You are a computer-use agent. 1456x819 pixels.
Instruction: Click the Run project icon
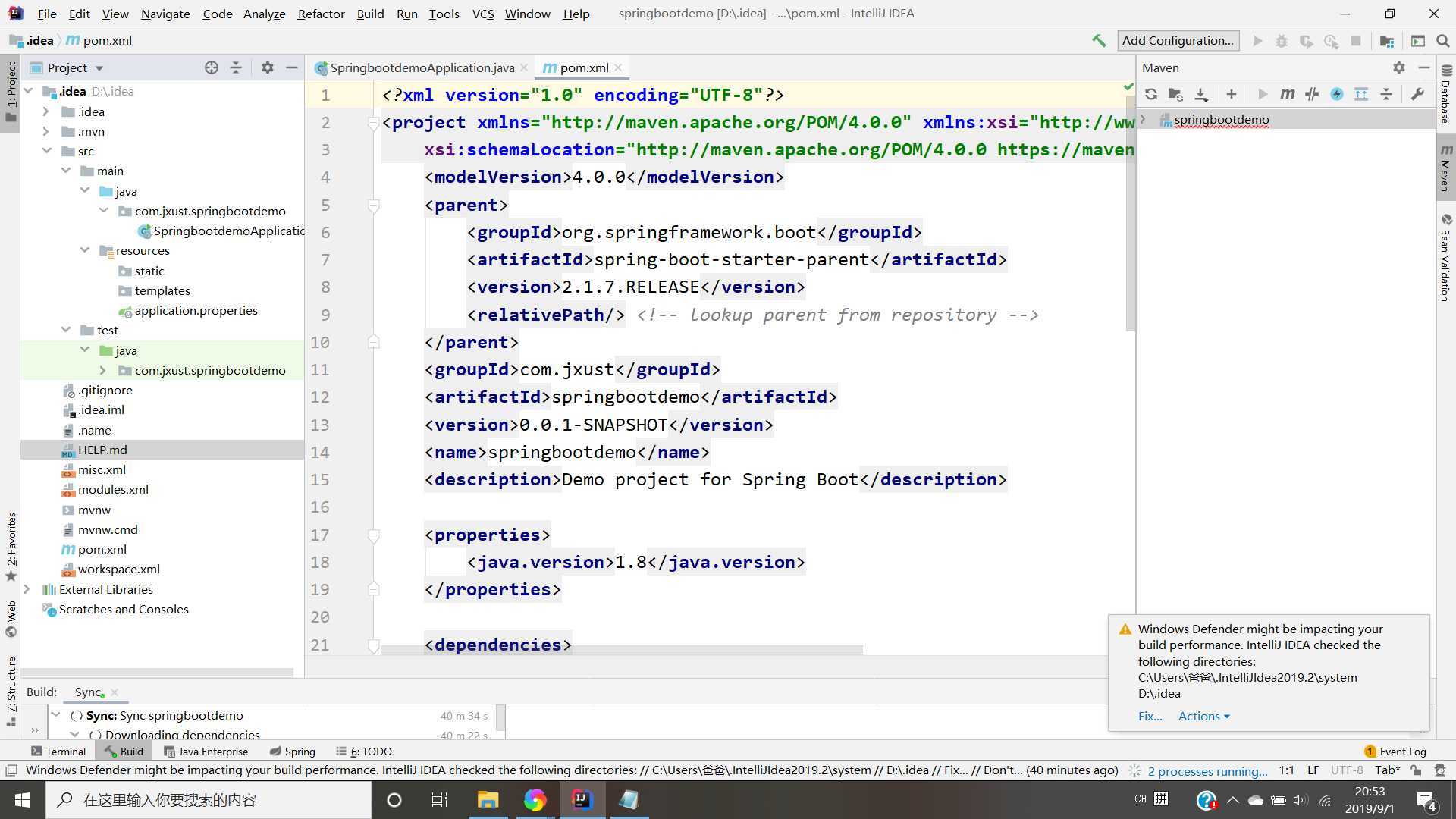coord(1258,42)
